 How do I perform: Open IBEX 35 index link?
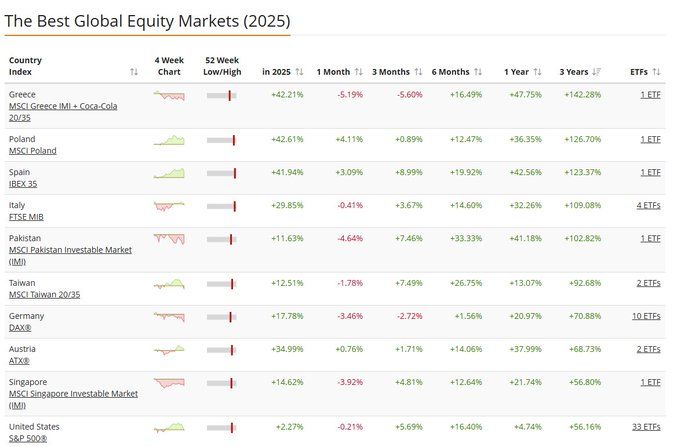click(22, 184)
